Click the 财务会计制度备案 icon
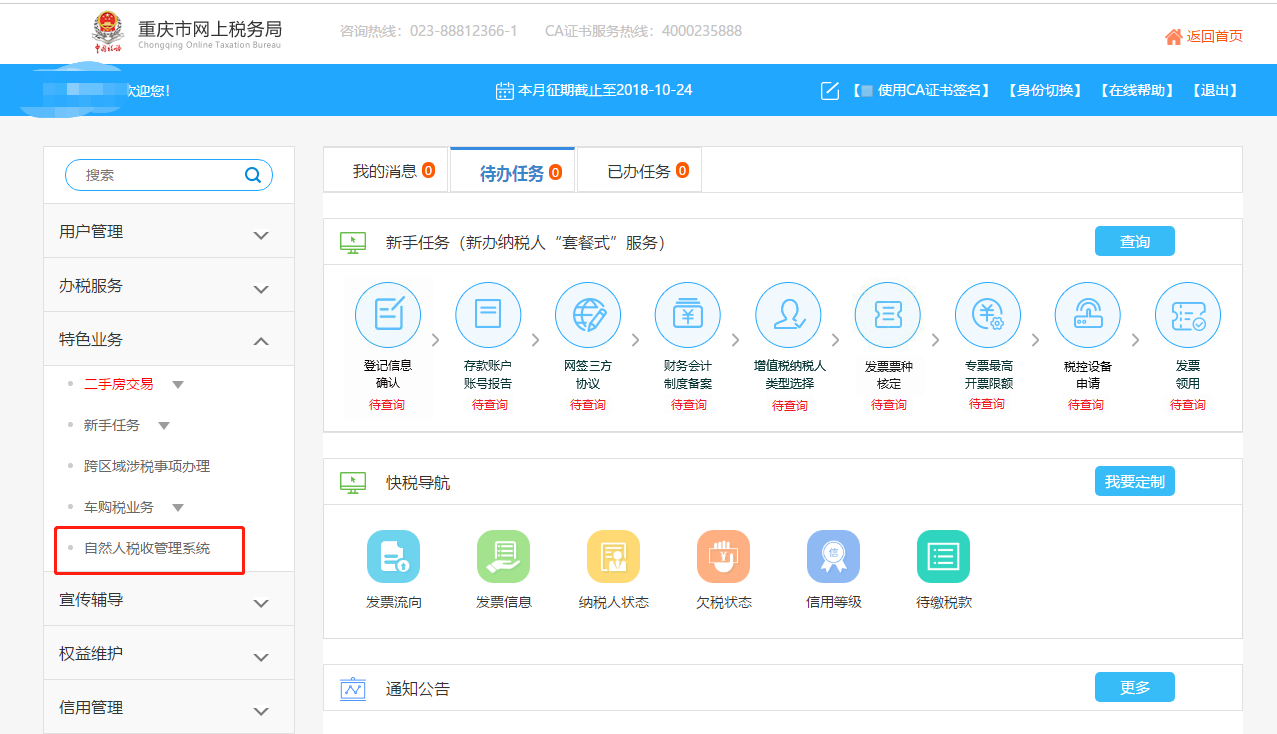The height and width of the screenshot is (734, 1277). coord(688,314)
